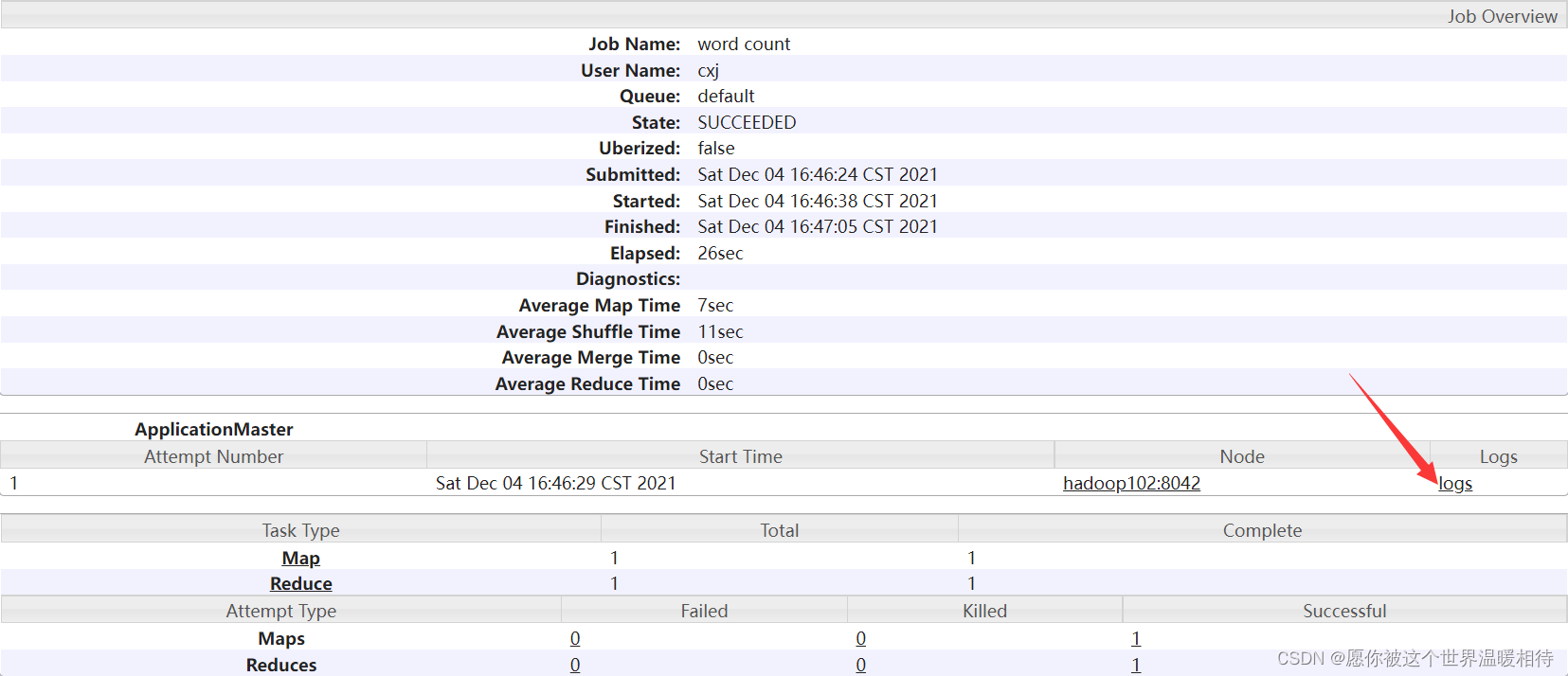Viewport: 1568px width, 676px height.
Task: Open the ApplicationMaster logs link
Action: (1455, 484)
